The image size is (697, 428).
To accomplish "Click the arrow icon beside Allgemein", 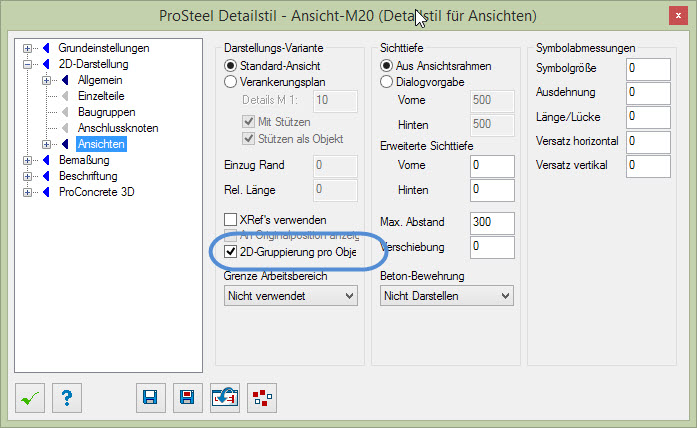I will click(x=65, y=80).
